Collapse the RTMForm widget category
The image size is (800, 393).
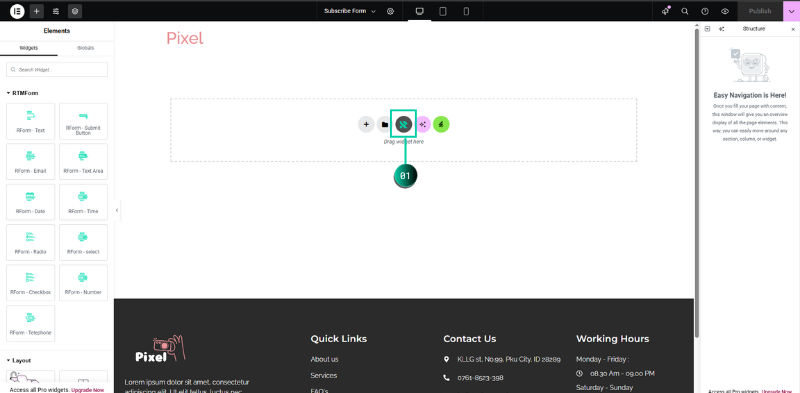click(22, 93)
